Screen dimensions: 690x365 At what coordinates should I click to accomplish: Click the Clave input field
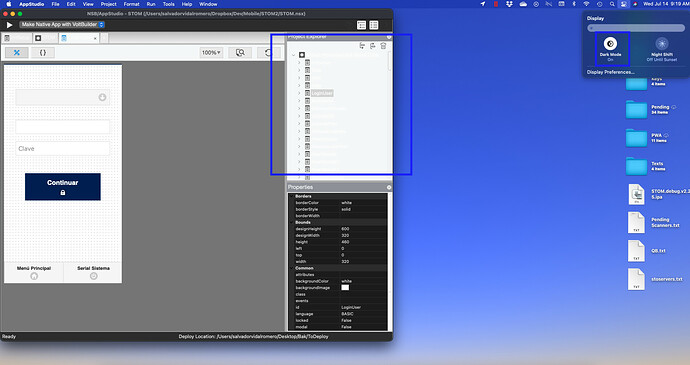point(62,149)
